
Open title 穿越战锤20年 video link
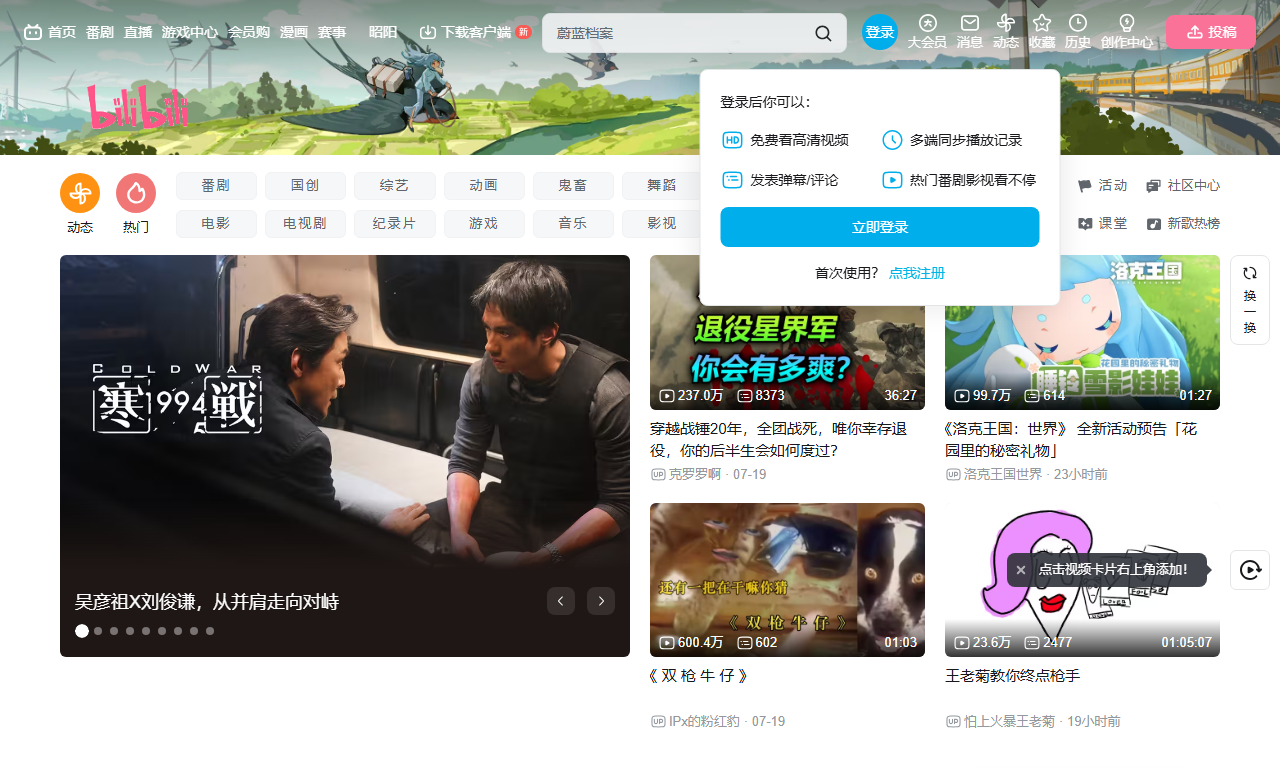(x=779, y=440)
